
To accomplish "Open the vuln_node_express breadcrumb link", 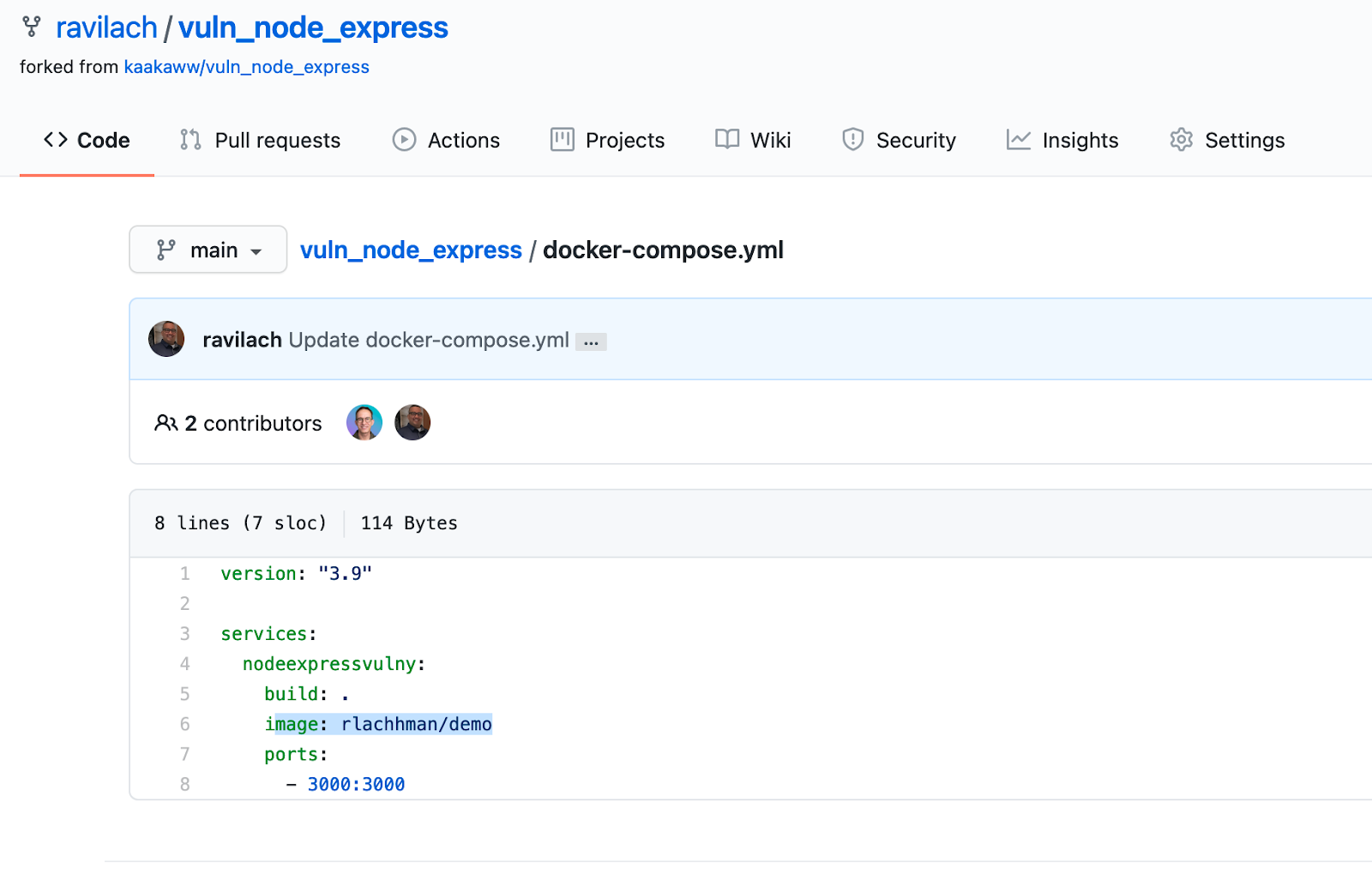I will point(411,250).
